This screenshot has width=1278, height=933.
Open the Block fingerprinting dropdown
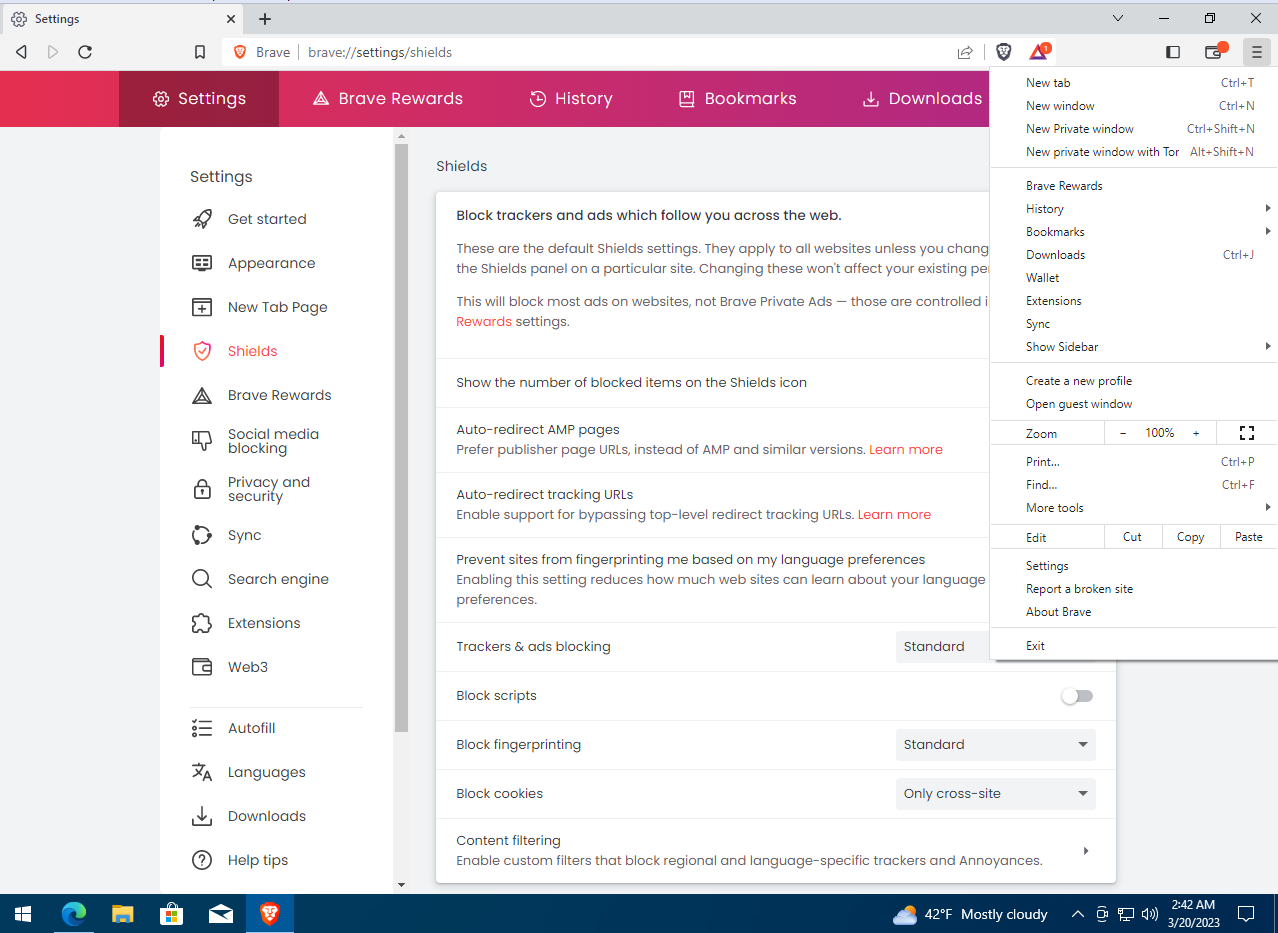click(x=996, y=745)
